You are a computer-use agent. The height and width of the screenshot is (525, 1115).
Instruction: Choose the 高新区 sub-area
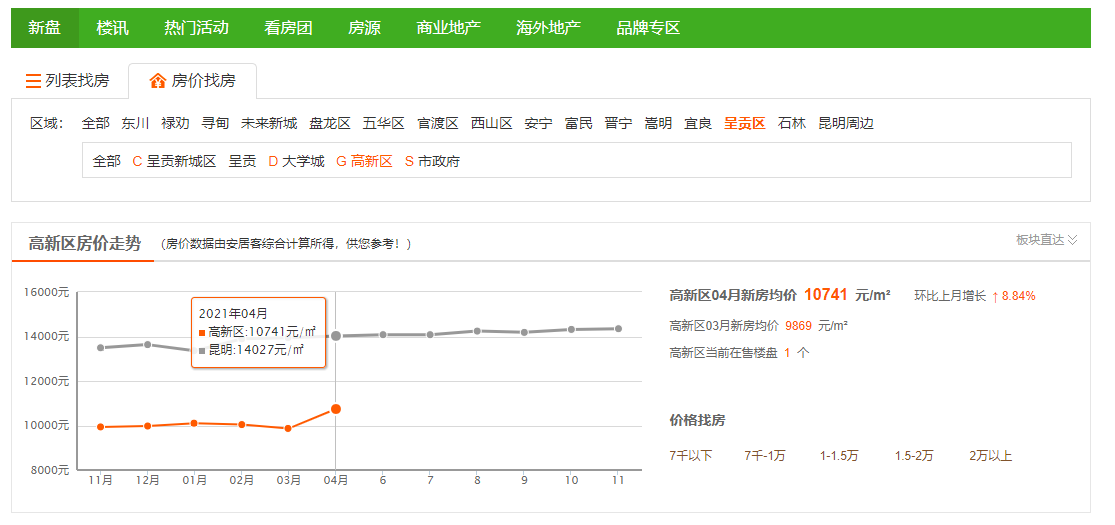tap(371, 161)
